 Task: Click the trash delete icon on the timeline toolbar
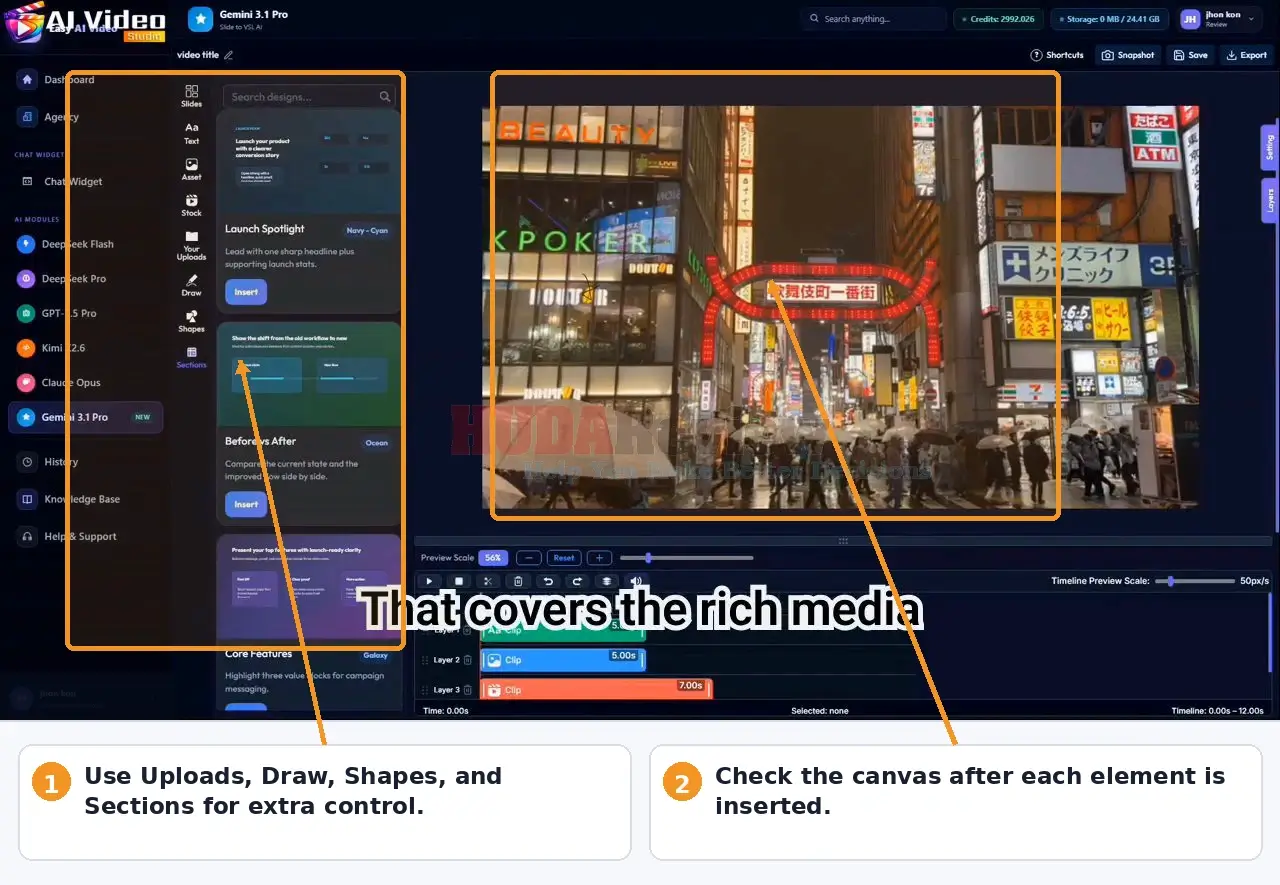[x=518, y=581]
